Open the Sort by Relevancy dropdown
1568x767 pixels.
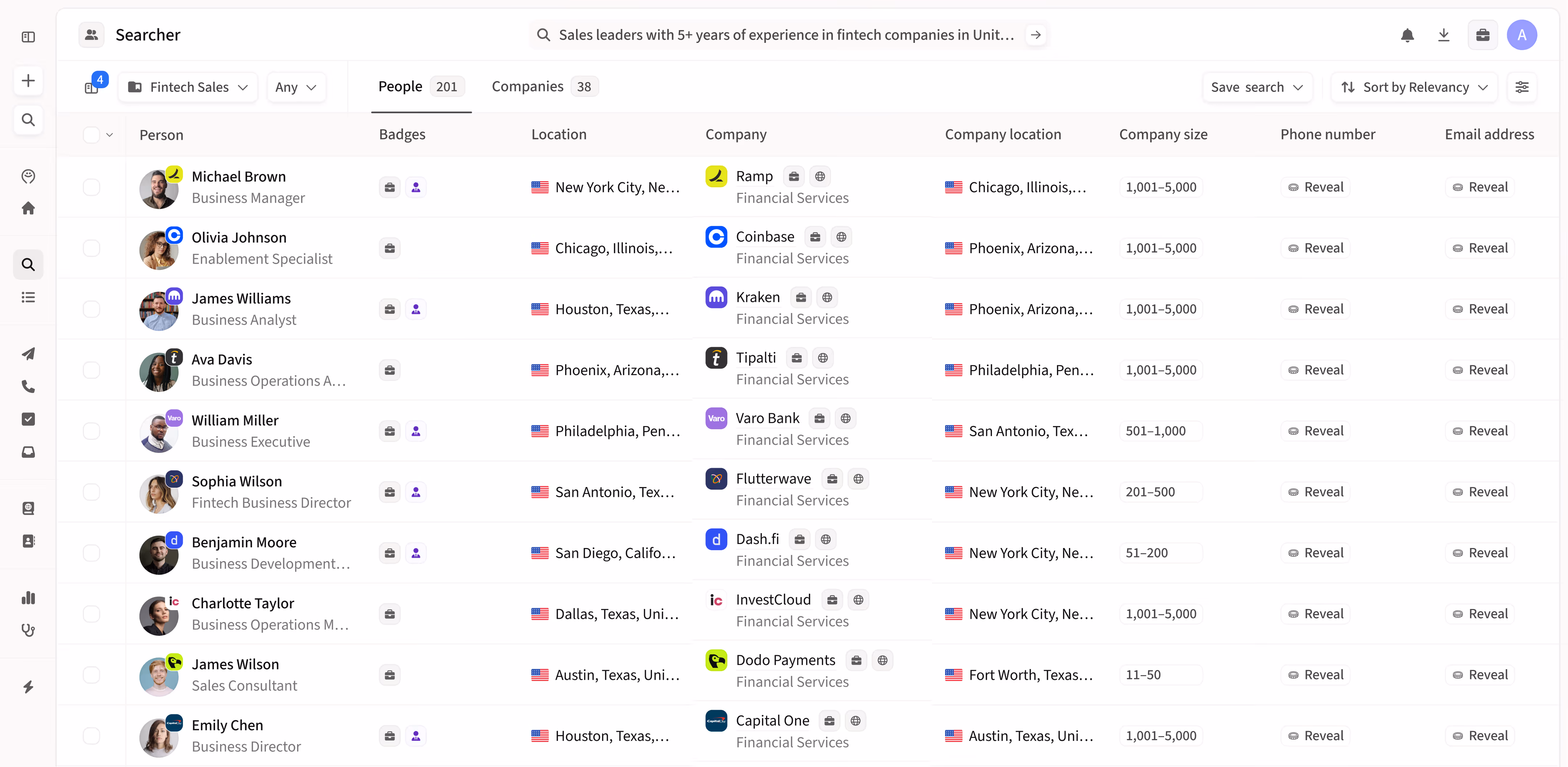tap(1413, 87)
